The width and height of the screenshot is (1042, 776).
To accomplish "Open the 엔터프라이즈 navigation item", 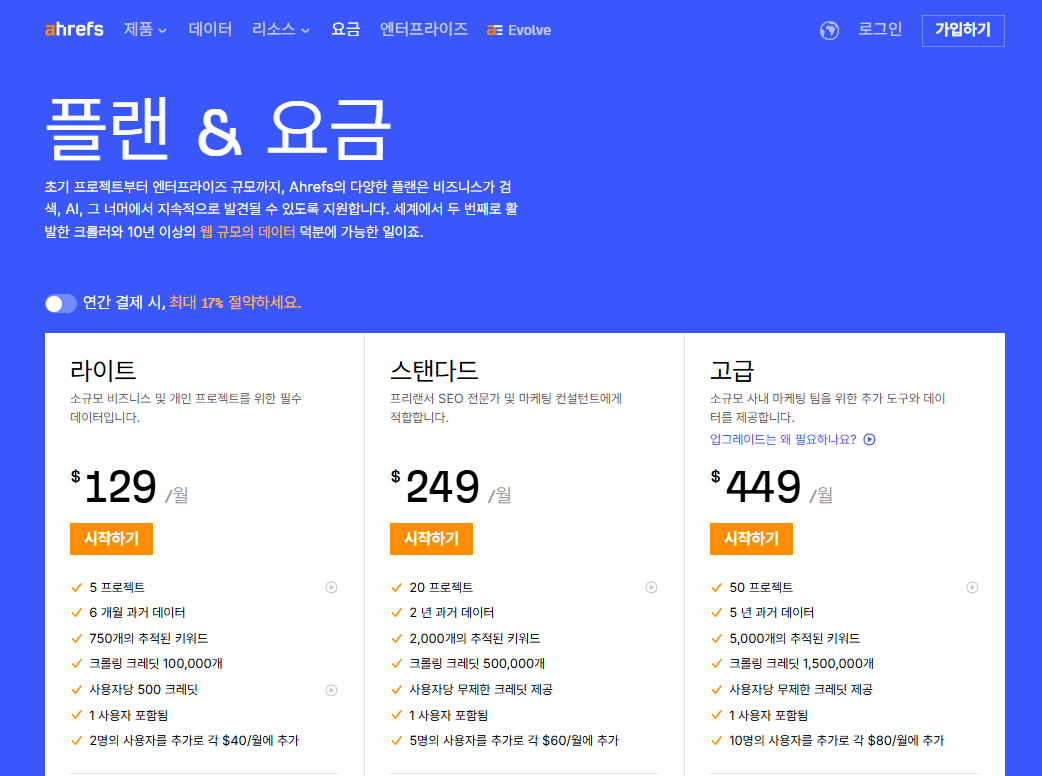I will pos(423,30).
